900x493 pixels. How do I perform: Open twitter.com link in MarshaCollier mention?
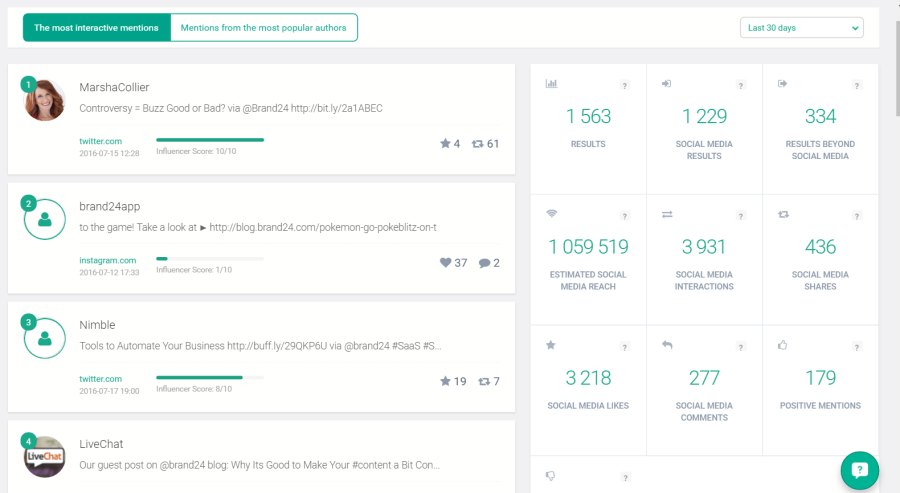(x=100, y=141)
